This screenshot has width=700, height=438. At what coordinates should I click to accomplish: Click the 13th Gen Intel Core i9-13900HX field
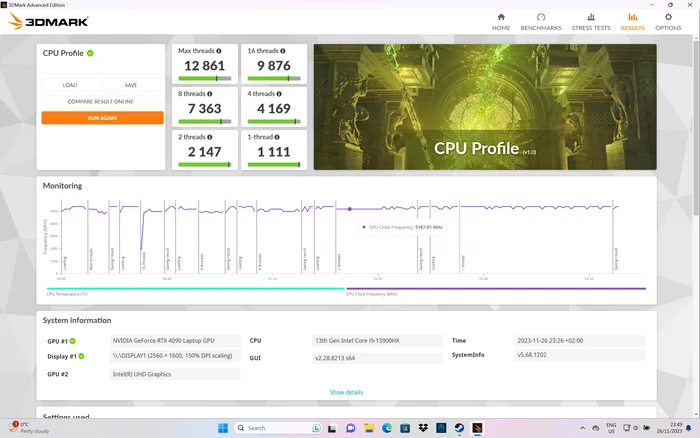coord(377,341)
